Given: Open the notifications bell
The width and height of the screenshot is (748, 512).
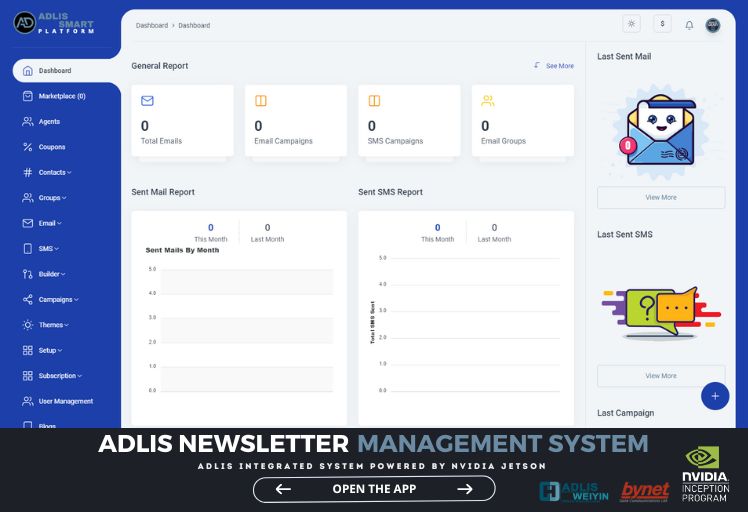Looking at the screenshot, I should tap(689, 25).
